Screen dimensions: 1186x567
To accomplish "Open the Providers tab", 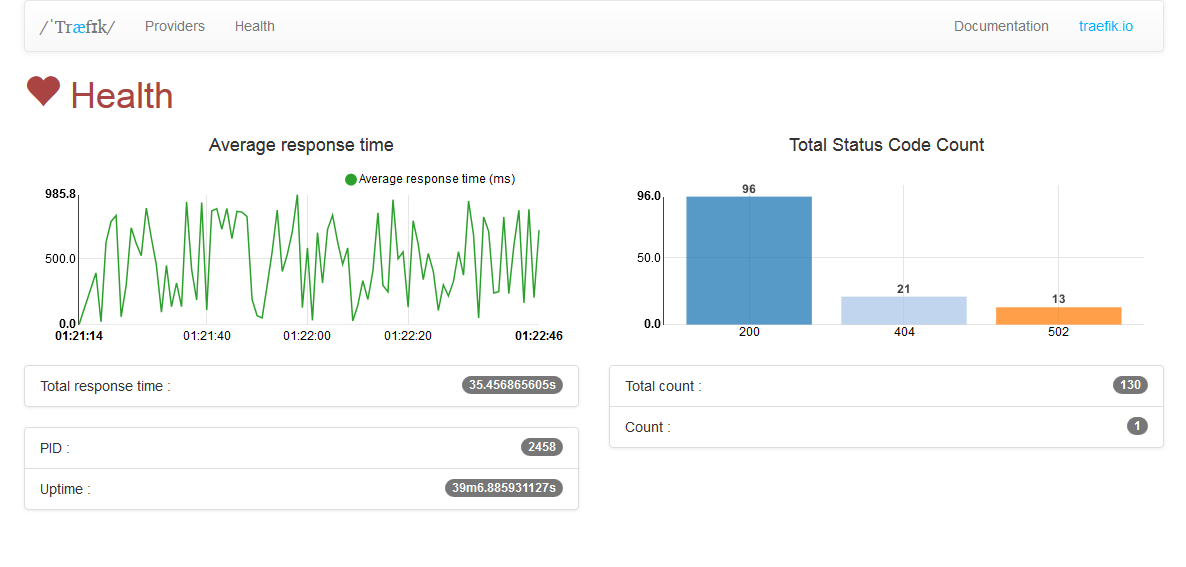I will click(175, 27).
